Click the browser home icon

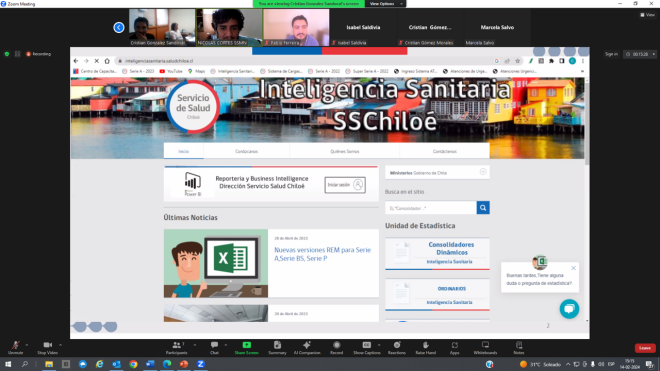point(107,61)
